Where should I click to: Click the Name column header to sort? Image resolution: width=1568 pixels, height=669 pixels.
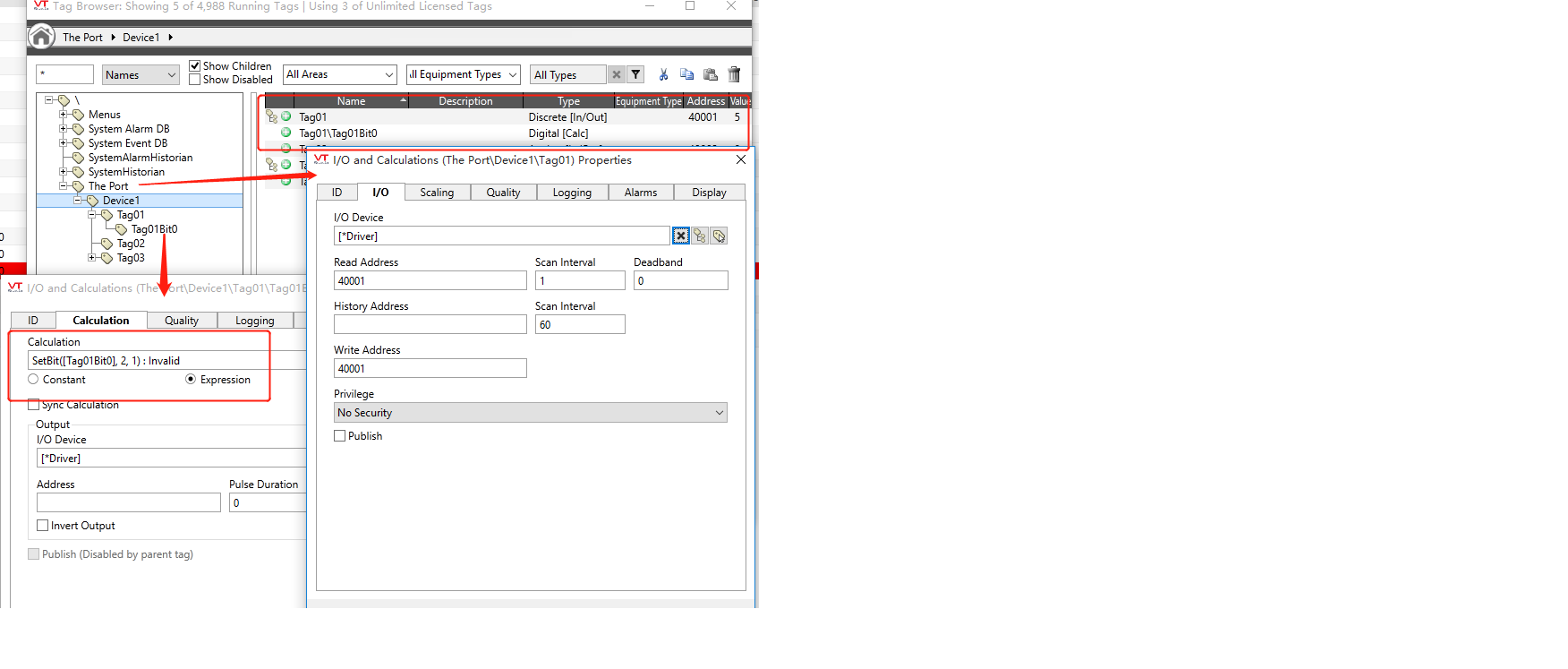point(351,101)
